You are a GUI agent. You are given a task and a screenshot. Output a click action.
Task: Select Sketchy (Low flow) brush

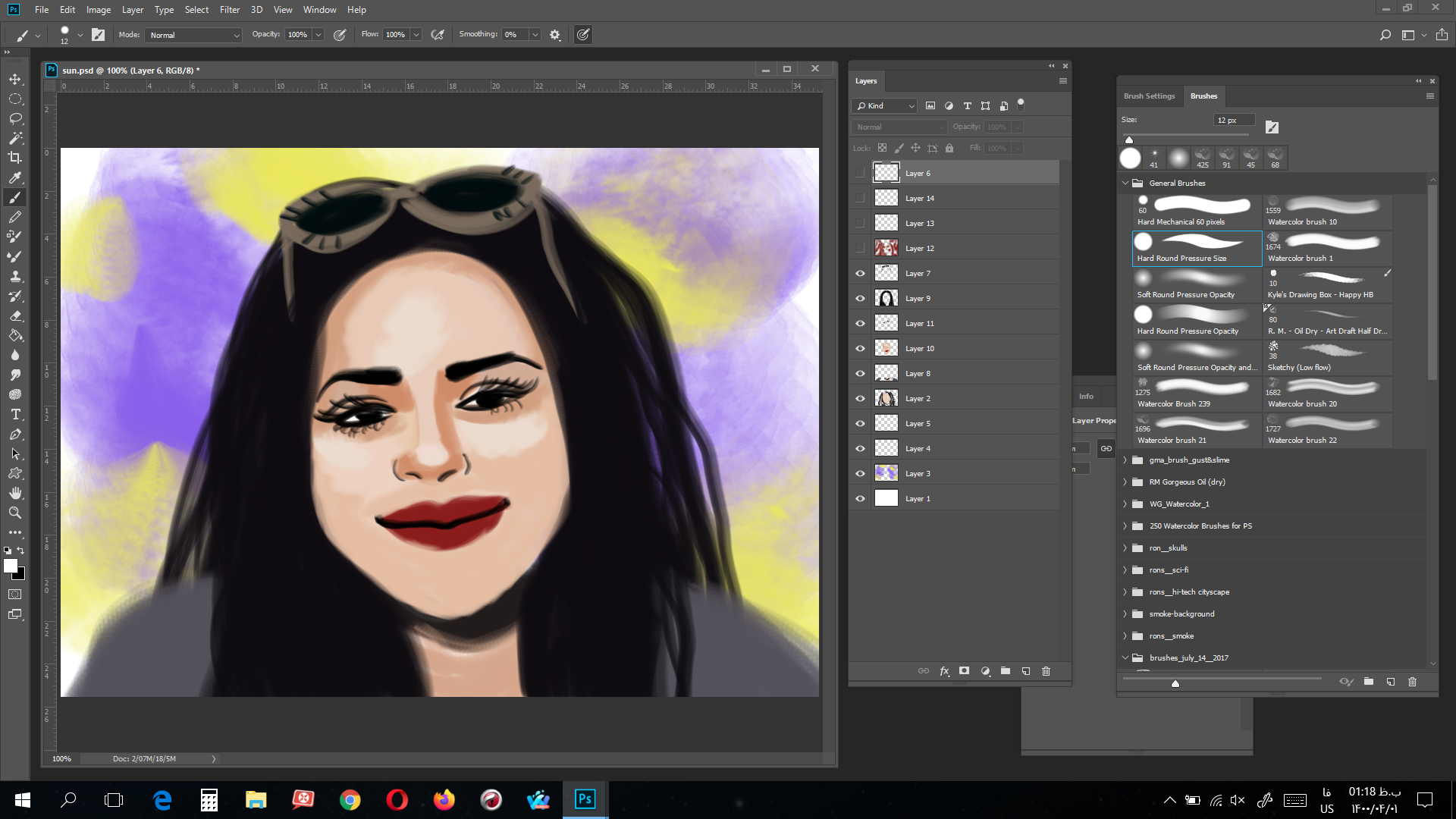click(1327, 358)
